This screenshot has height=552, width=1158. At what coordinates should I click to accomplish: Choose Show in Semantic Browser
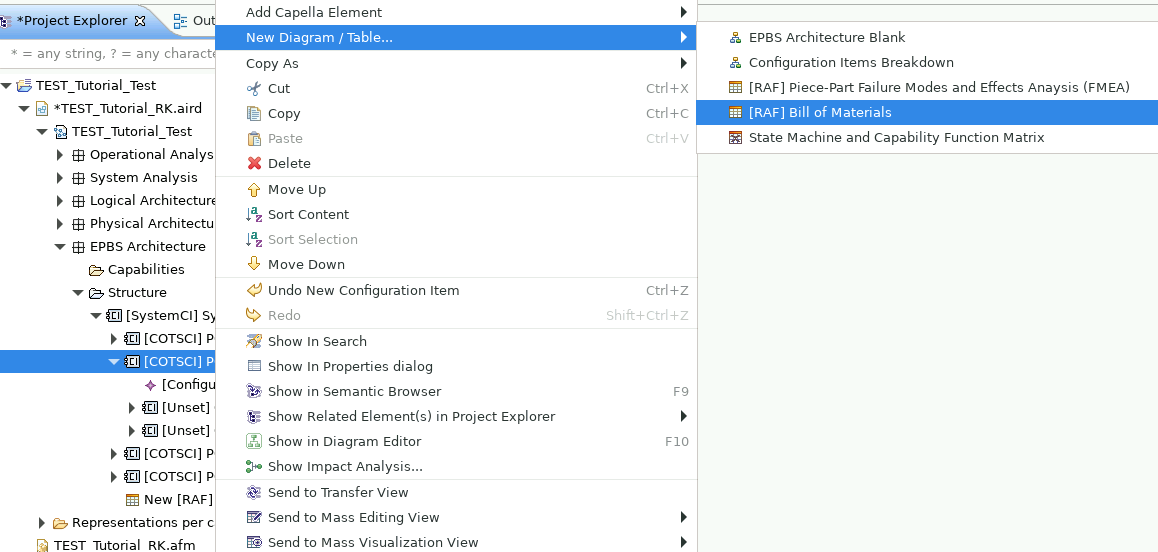456,392
